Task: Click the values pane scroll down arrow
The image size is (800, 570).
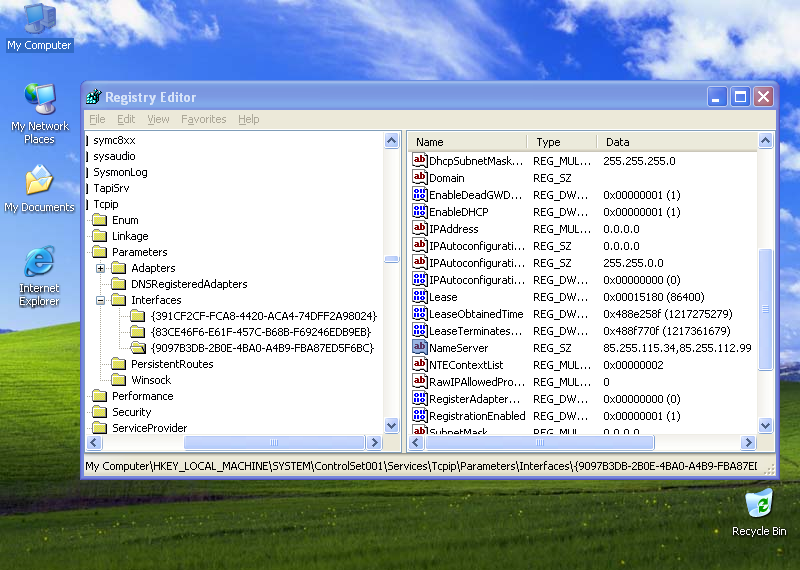Action: click(x=765, y=425)
